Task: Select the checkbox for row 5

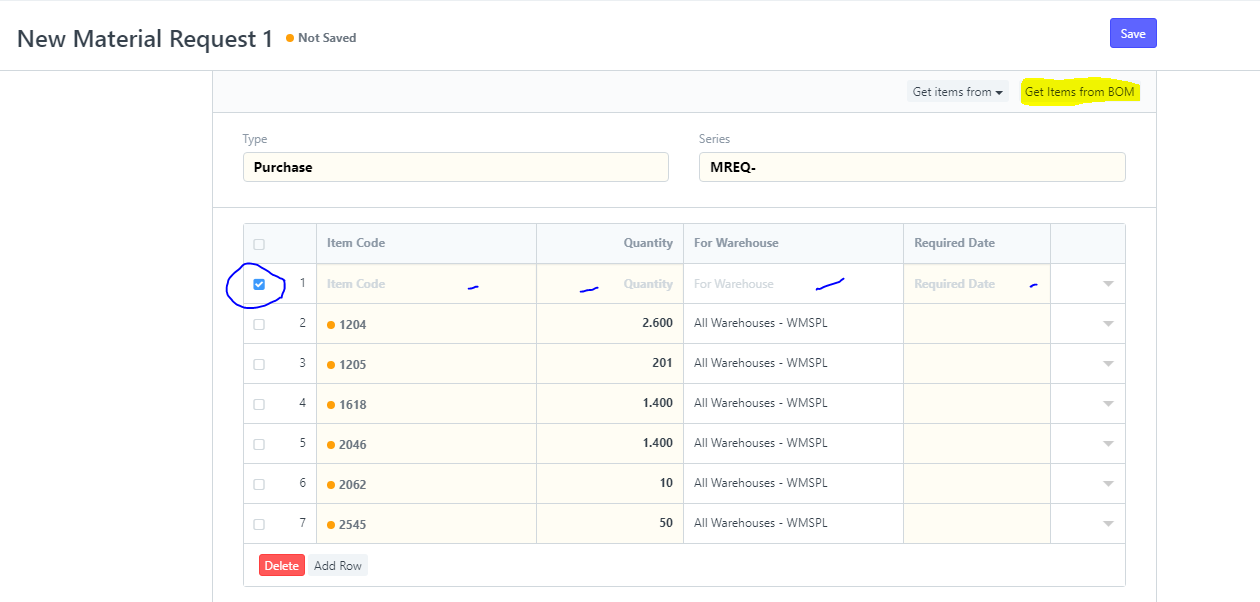Action: click(259, 444)
